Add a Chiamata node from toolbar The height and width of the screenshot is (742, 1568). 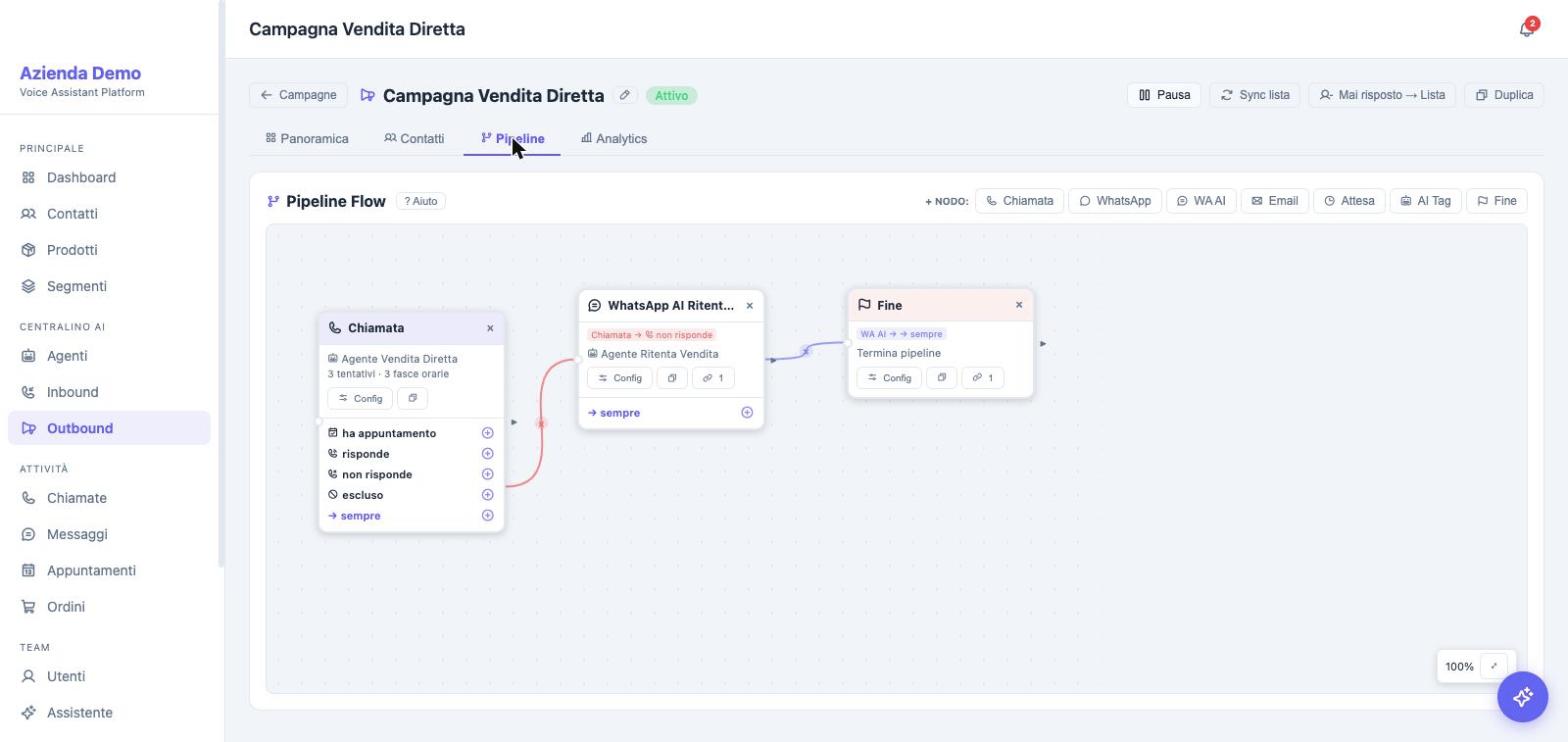[1019, 201]
